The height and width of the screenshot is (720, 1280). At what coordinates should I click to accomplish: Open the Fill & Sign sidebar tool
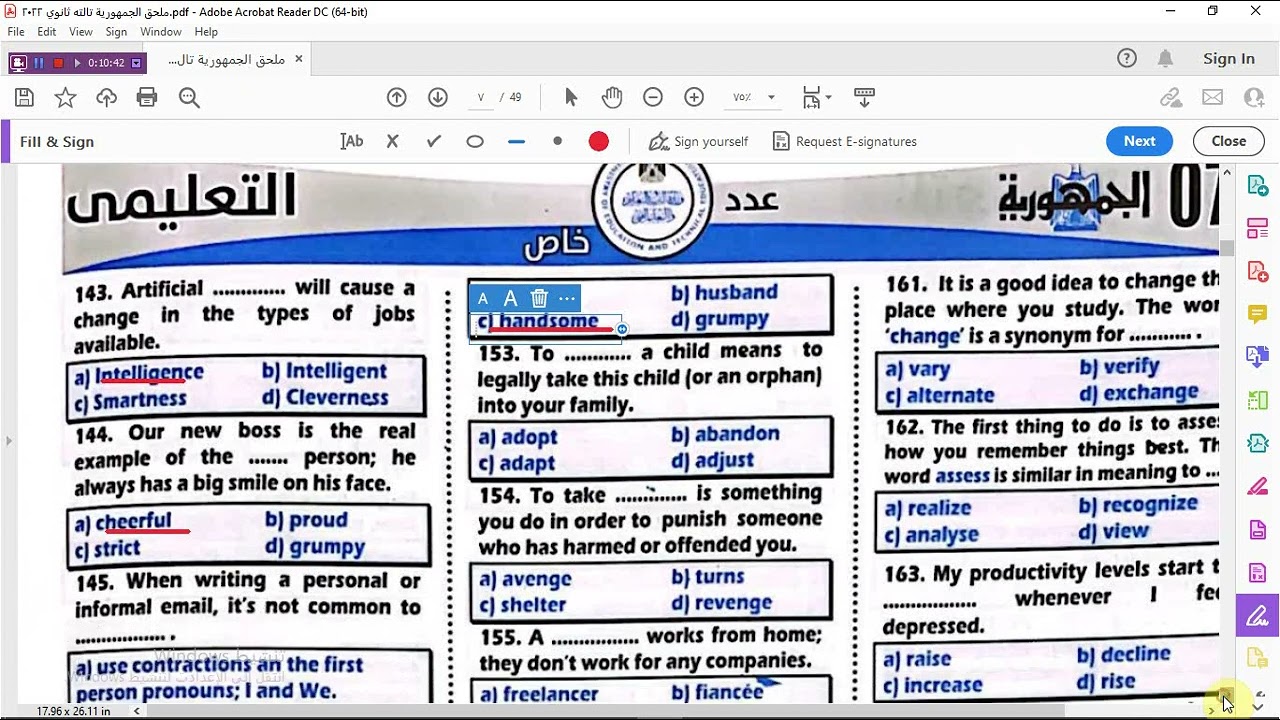[1258, 615]
